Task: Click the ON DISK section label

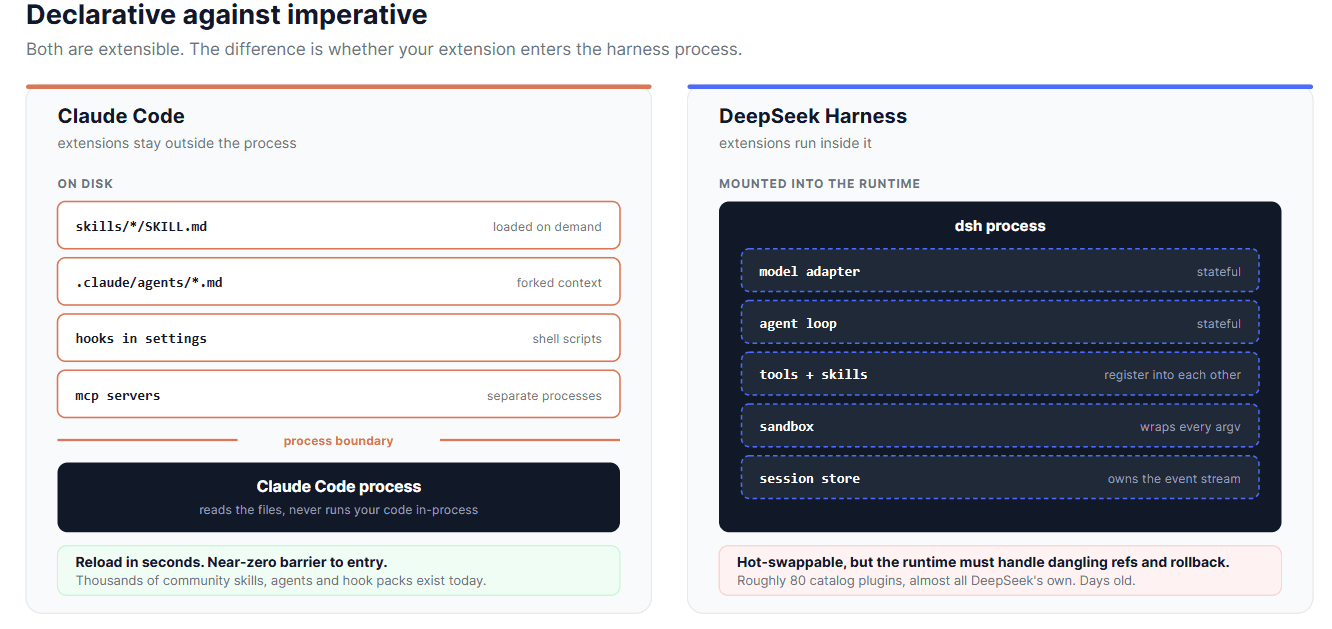Action: tap(86, 184)
